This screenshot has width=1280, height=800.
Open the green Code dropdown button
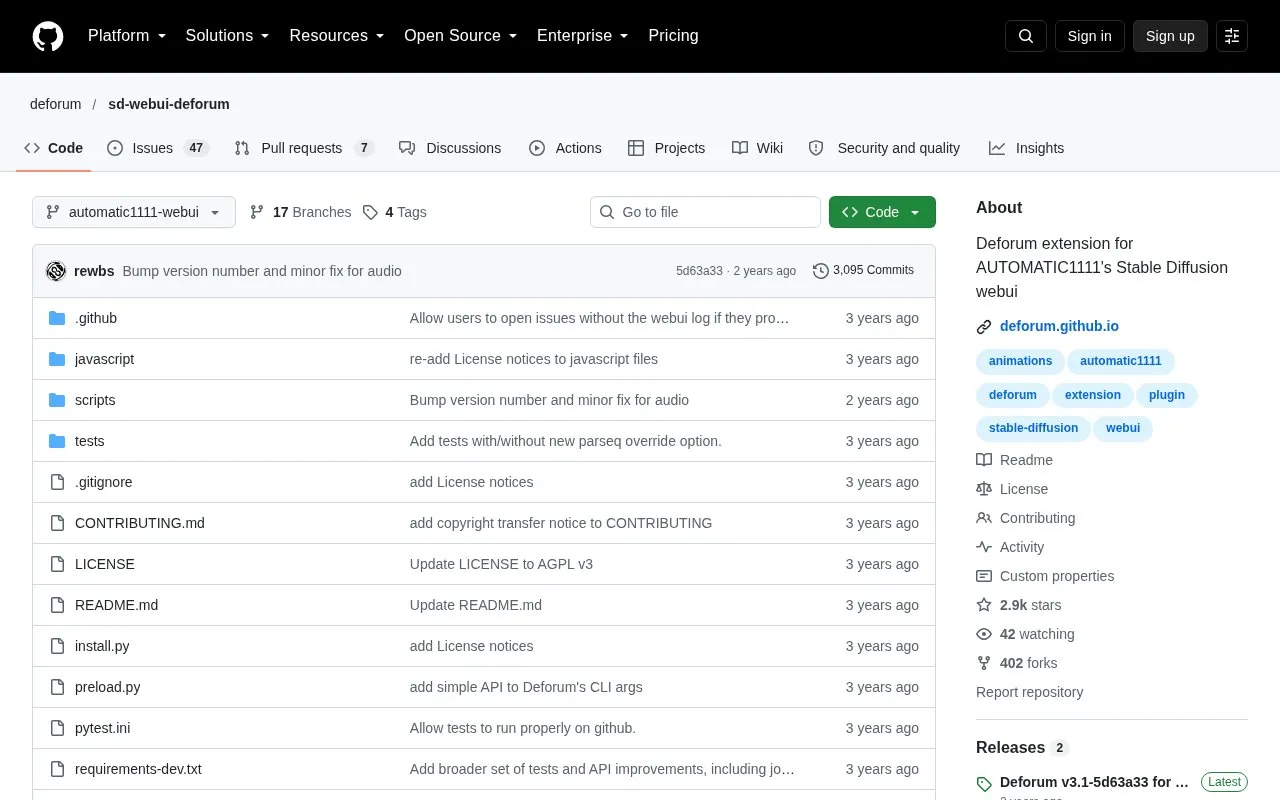click(882, 212)
